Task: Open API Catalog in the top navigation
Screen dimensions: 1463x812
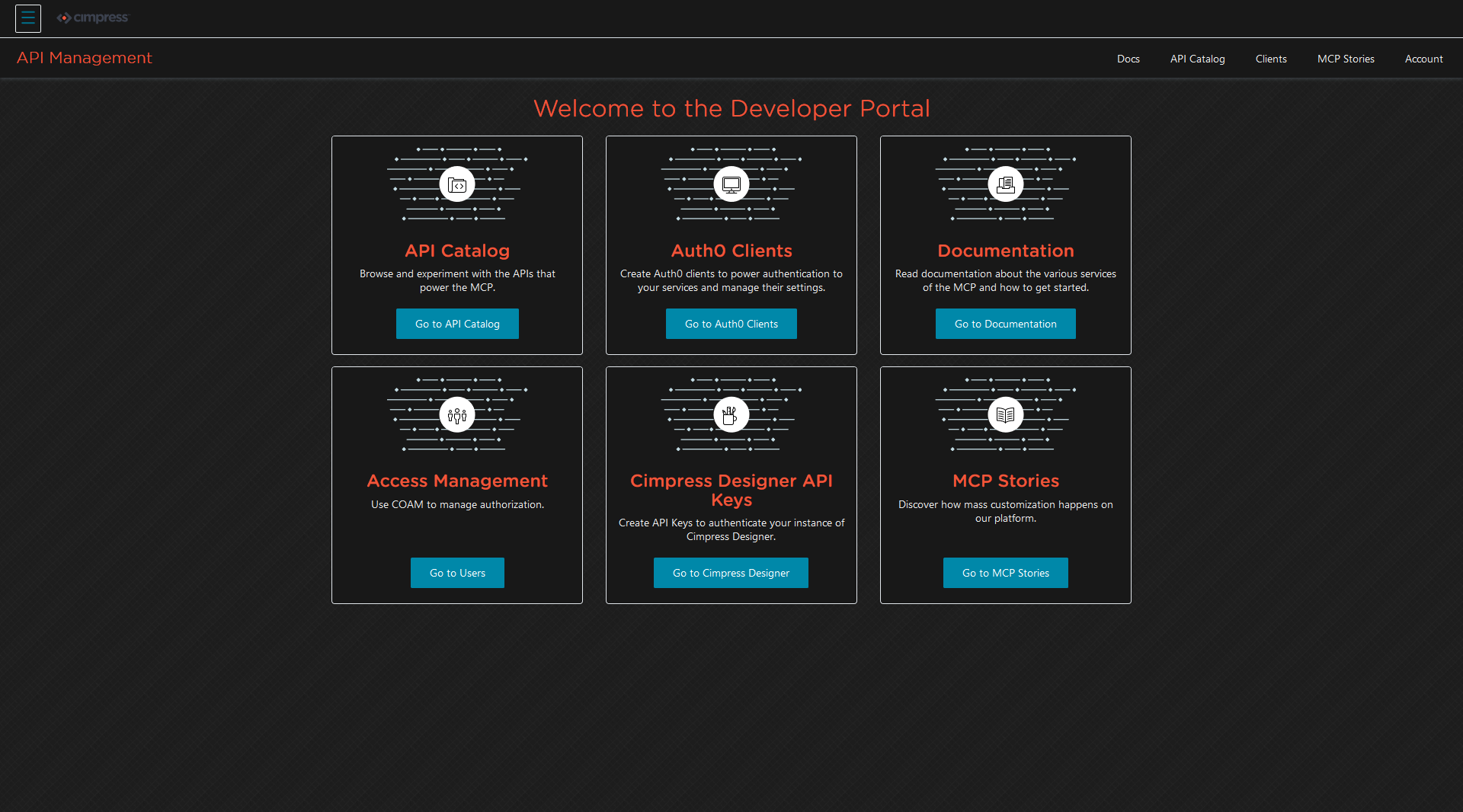Action: pyautogui.click(x=1198, y=59)
